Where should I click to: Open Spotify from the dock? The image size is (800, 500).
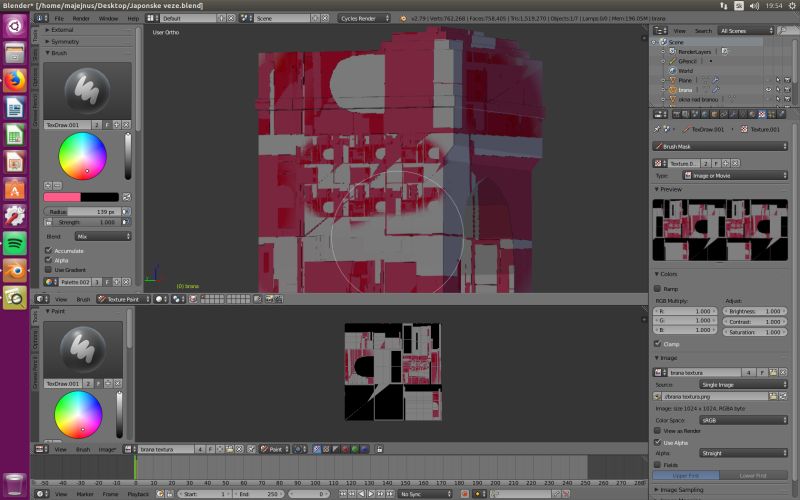coord(15,243)
